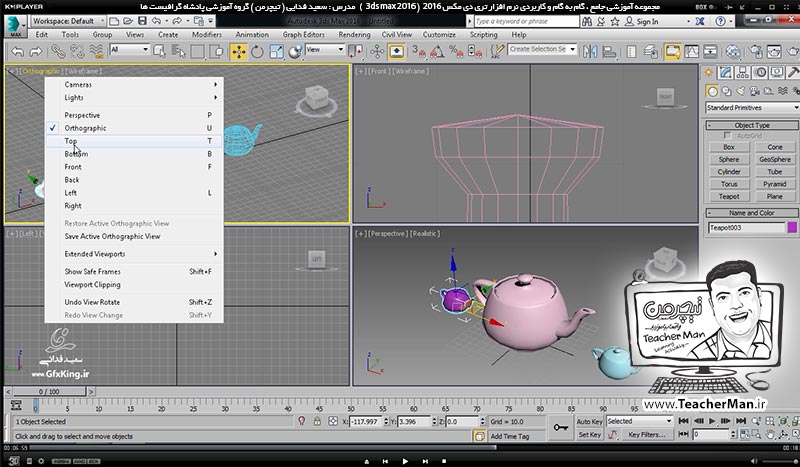Choose Left view from viewport menu
This screenshot has height=467, width=800.
[135, 193]
